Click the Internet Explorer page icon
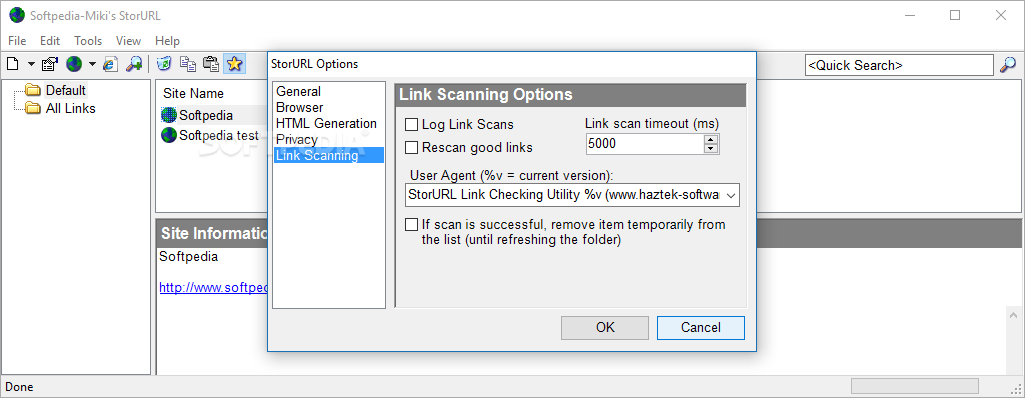The image size is (1025, 398). (111, 63)
